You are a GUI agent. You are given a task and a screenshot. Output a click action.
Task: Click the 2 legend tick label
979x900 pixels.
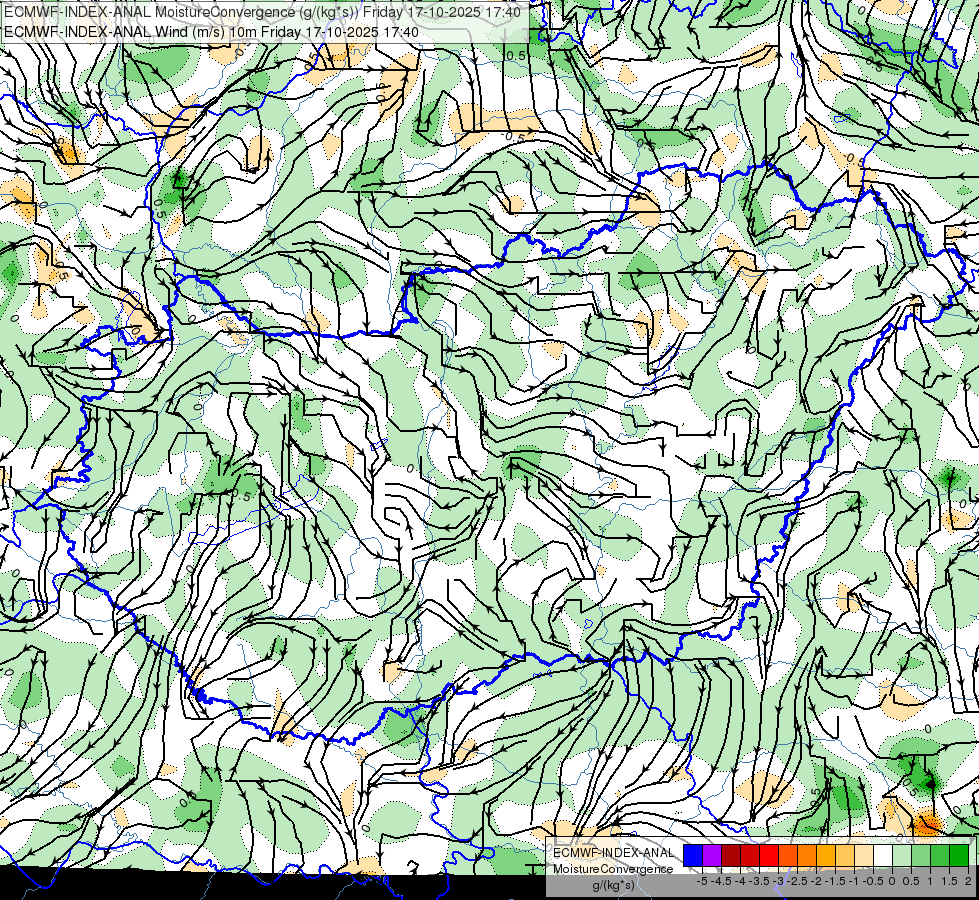(968, 881)
